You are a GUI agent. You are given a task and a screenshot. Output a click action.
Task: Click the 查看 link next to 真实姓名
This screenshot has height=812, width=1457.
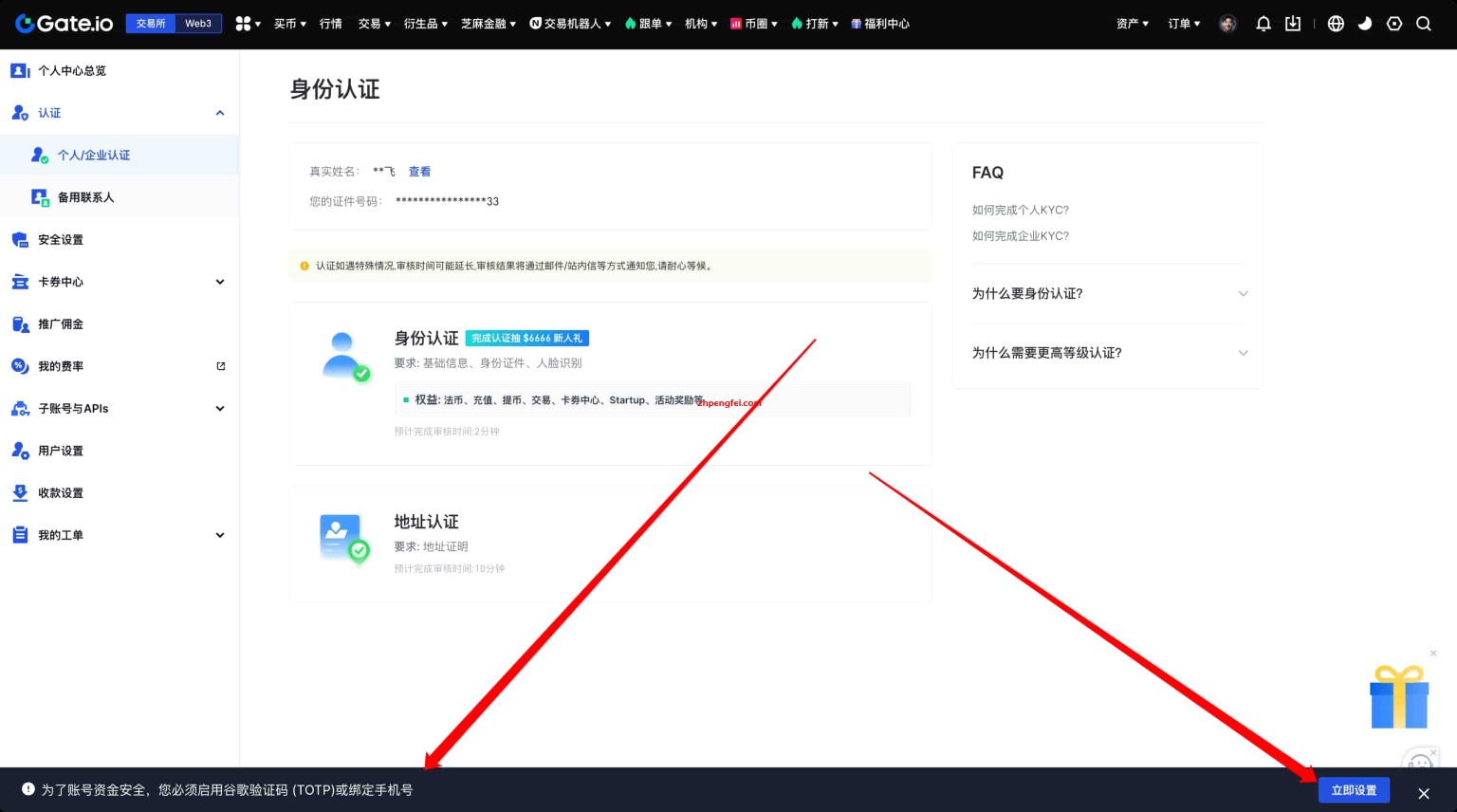pyautogui.click(x=419, y=171)
